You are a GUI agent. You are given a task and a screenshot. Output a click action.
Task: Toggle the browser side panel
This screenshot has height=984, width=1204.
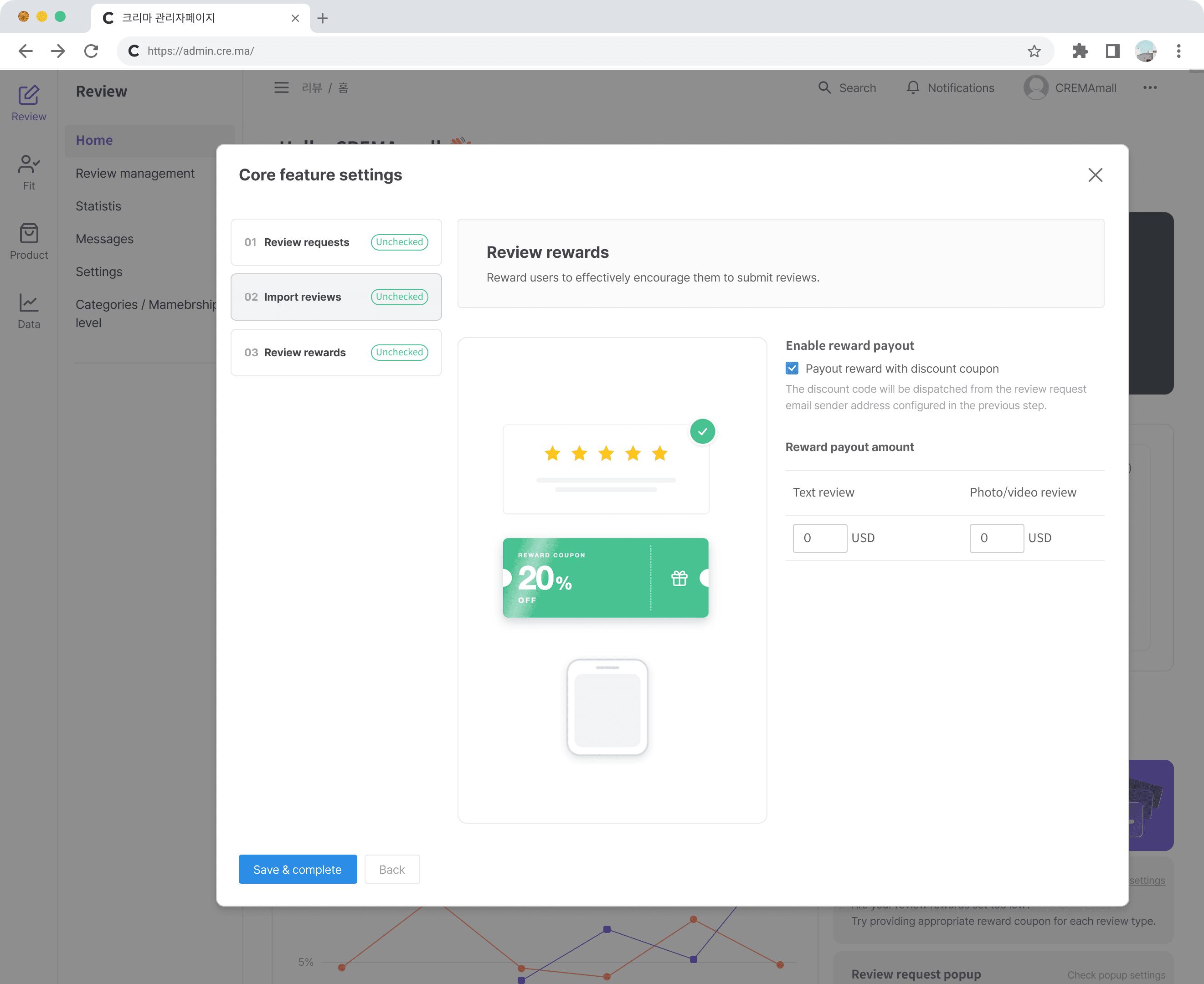[1112, 51]
